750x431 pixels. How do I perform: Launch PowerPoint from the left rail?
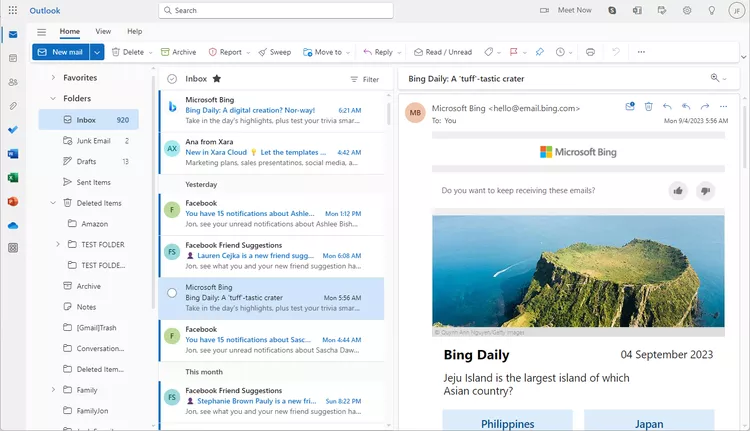[13, 201]
